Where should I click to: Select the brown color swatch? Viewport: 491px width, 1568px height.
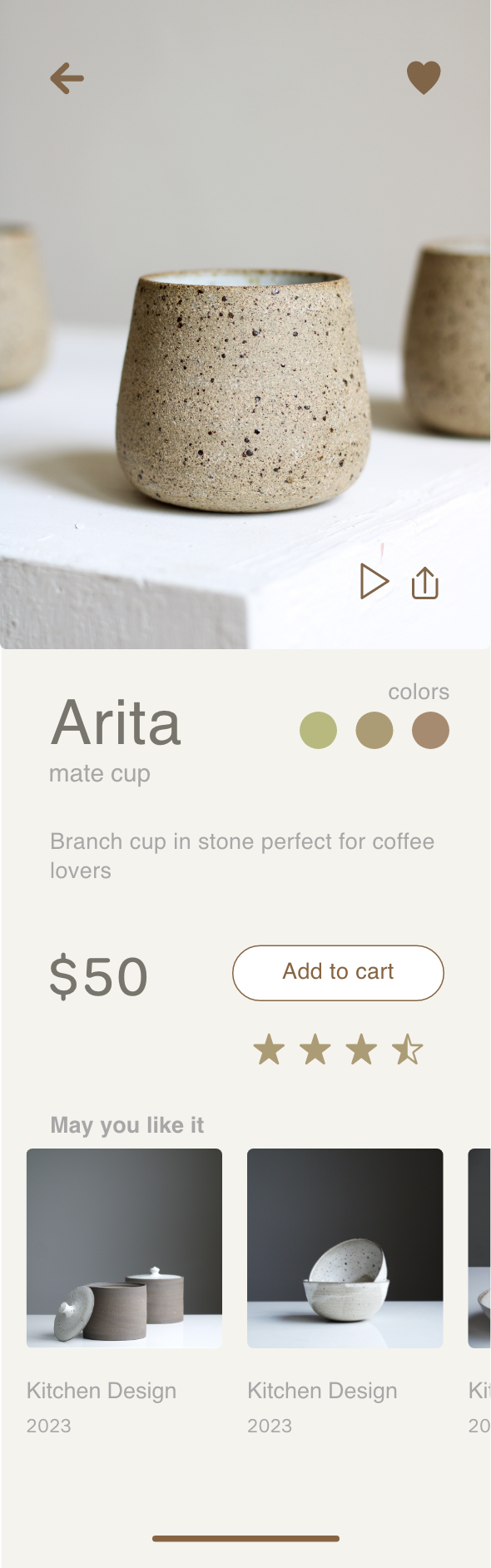pyautogui.click(x=430, y=731)
